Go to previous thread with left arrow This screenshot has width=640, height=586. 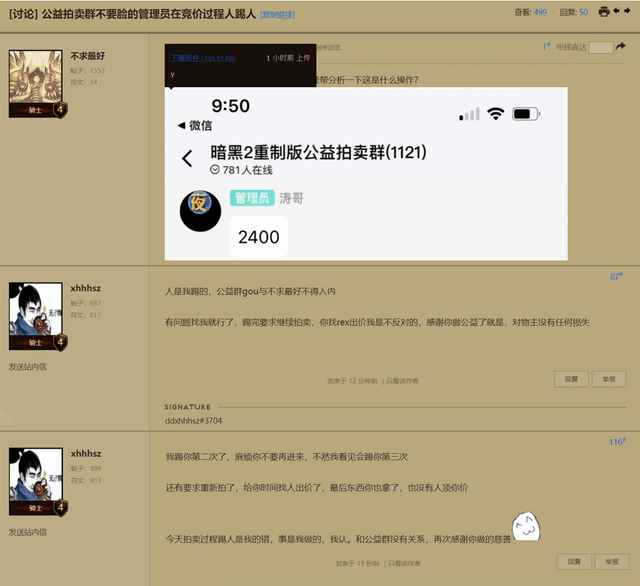point(616,11)
